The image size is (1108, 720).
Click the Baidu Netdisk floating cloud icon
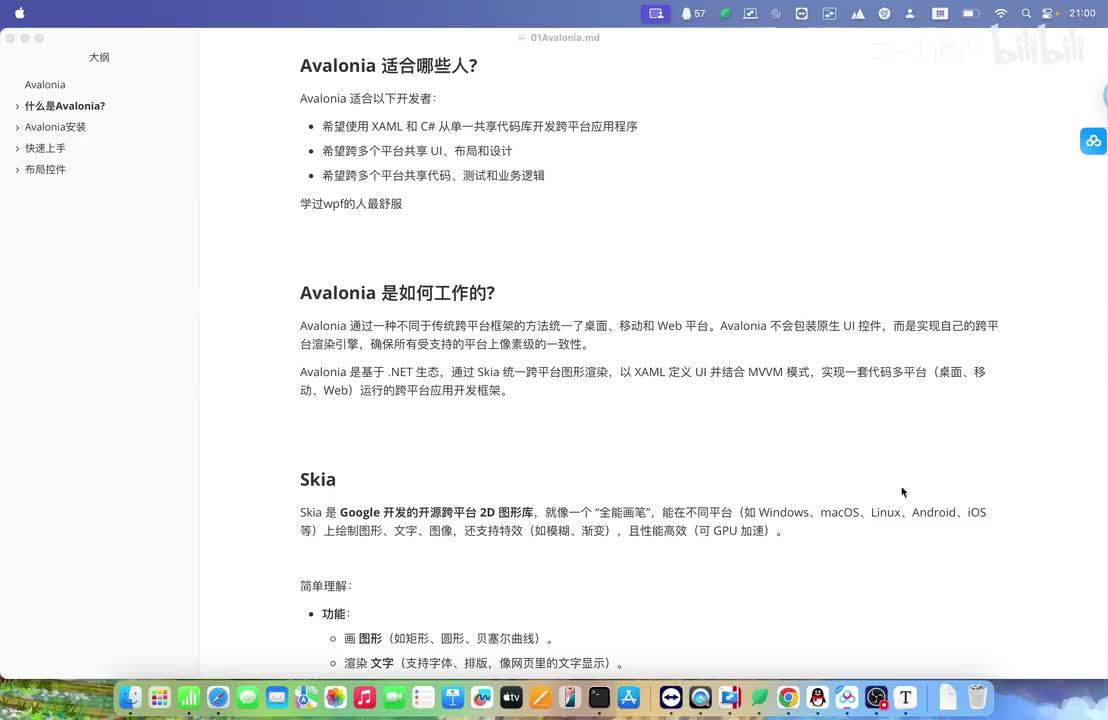point(1093,141)
